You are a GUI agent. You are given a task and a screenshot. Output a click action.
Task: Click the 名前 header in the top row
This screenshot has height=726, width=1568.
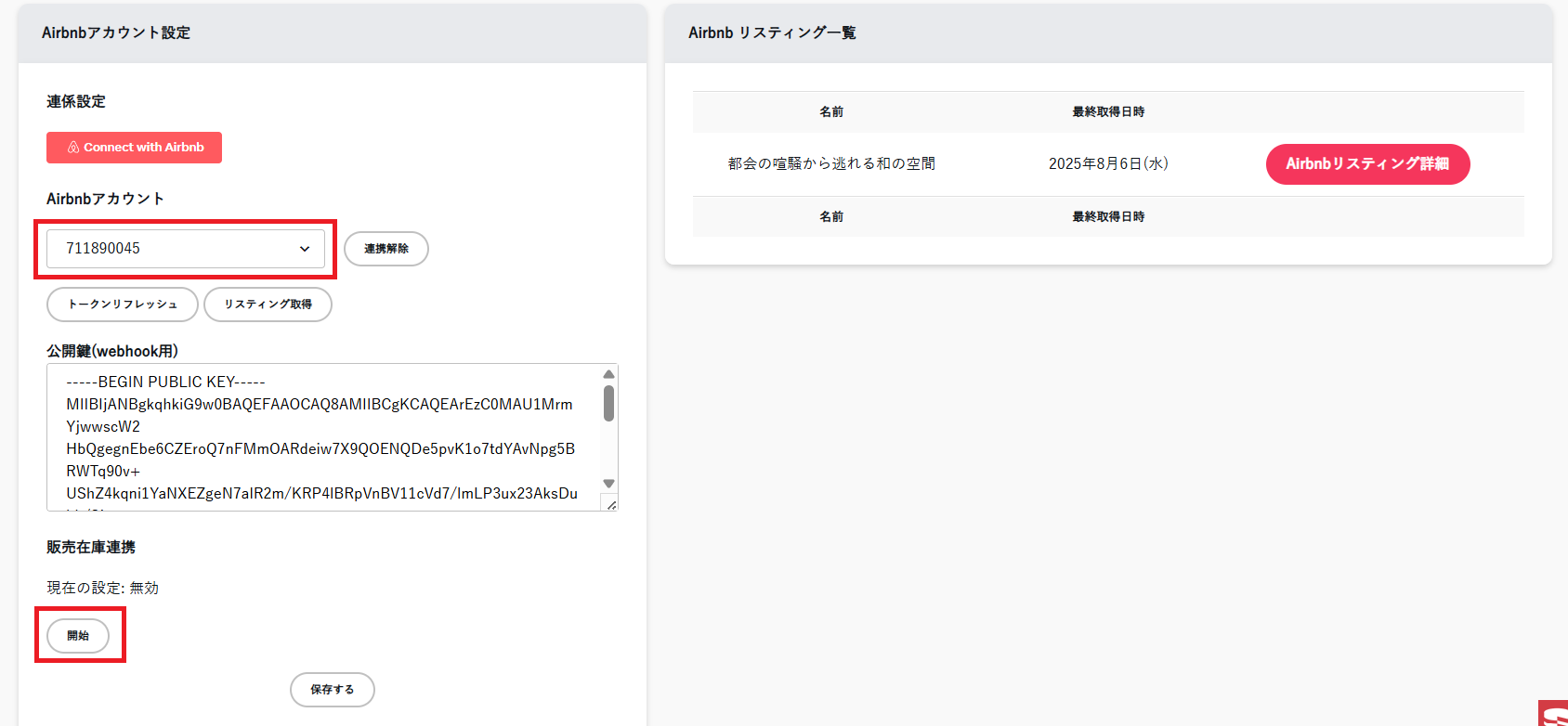[x=831, y=112]
